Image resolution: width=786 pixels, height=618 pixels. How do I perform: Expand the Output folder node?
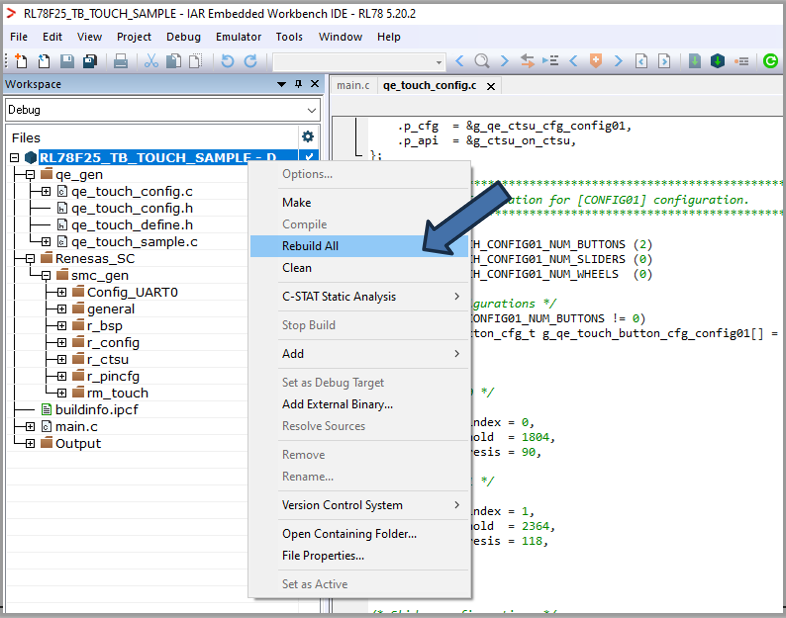tap(30, 443)
